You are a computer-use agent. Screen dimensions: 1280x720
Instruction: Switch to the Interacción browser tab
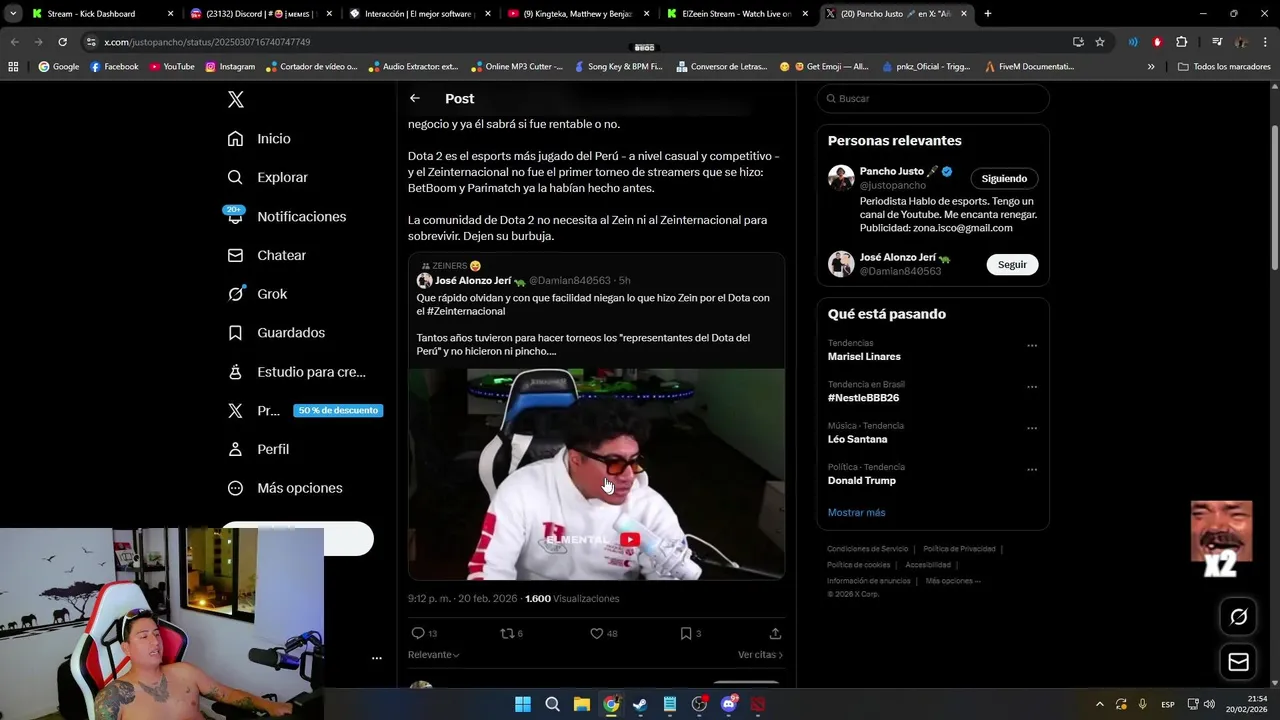(418, 14)
